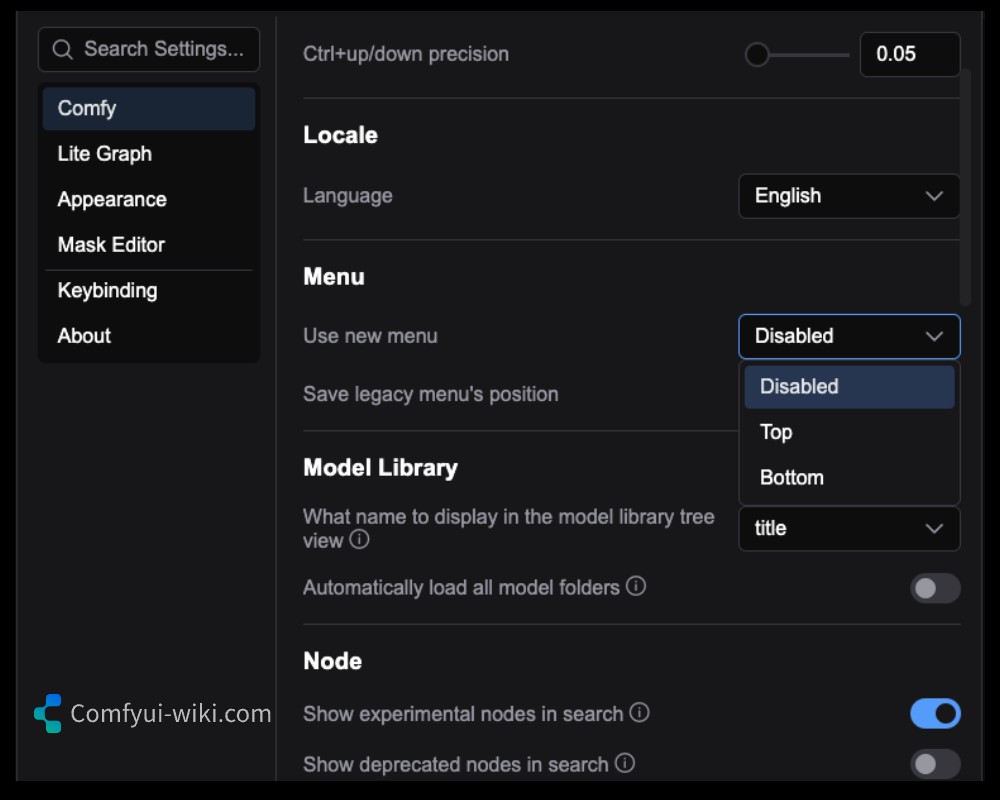Viewport: 1000px width, 800px height.
Task: Collapse the Use new menu dropdown
Action: click(x=848, y=336)
